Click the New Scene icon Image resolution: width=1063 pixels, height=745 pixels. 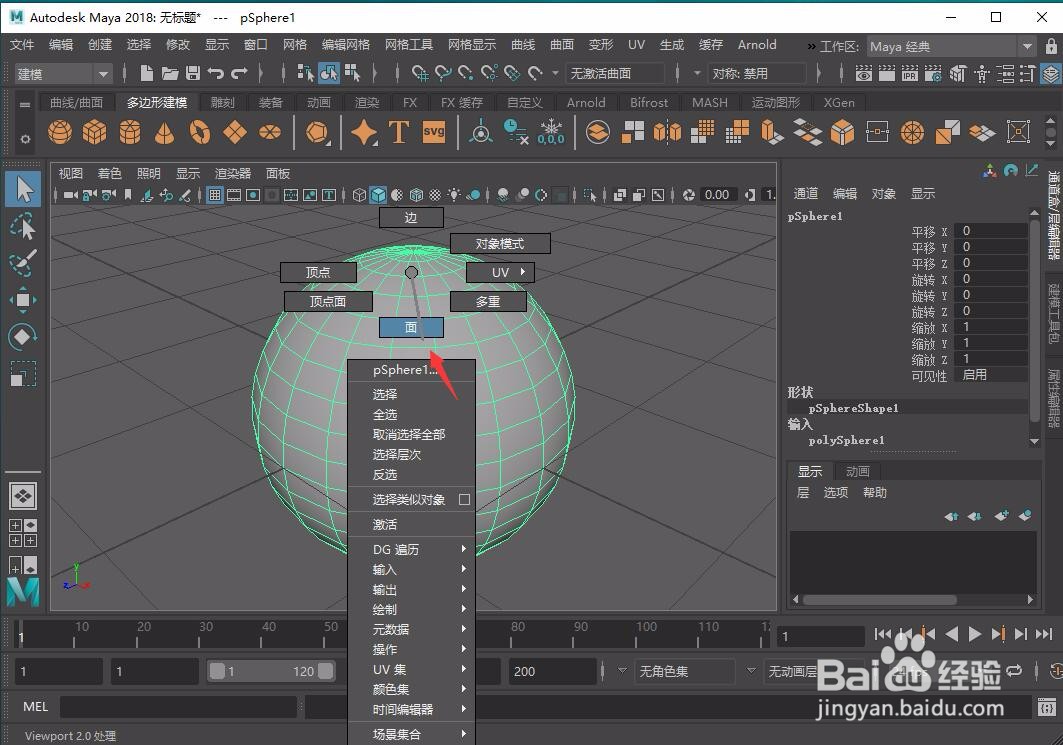point(146,73)
